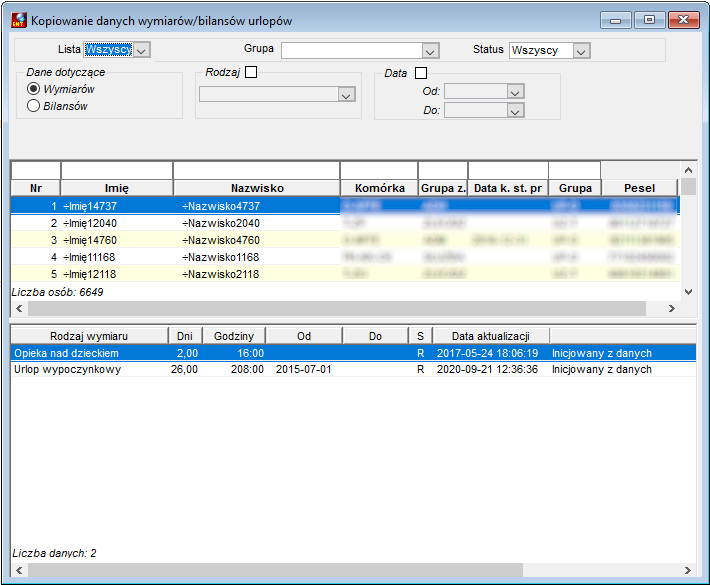Click the 2015-07-01 date cell
The image size is (710, 585).
pos(303,369)
